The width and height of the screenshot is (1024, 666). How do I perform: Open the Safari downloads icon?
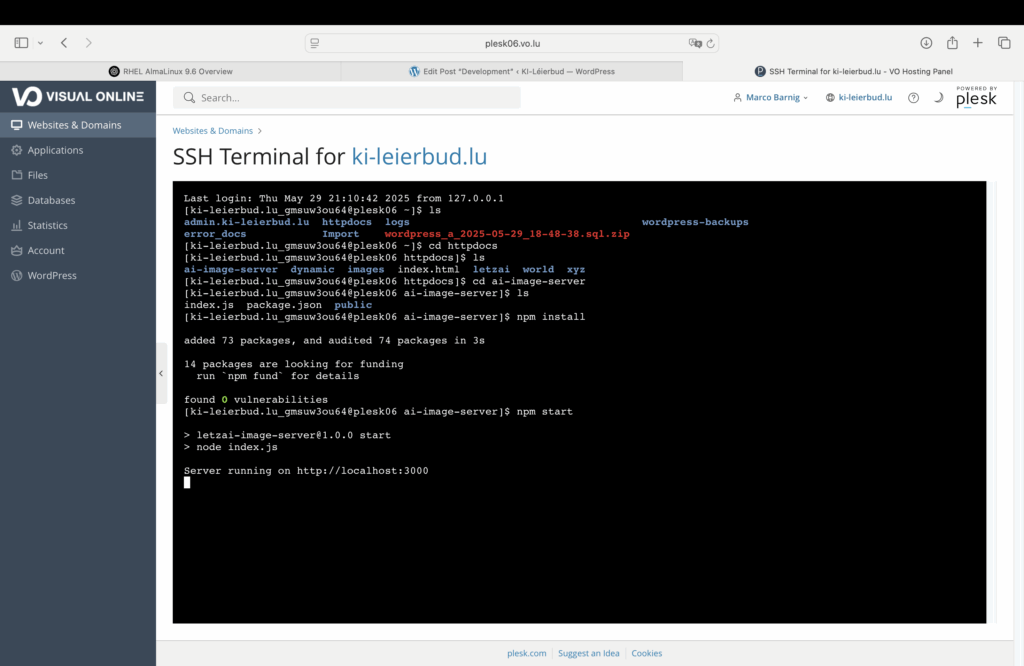926,43
